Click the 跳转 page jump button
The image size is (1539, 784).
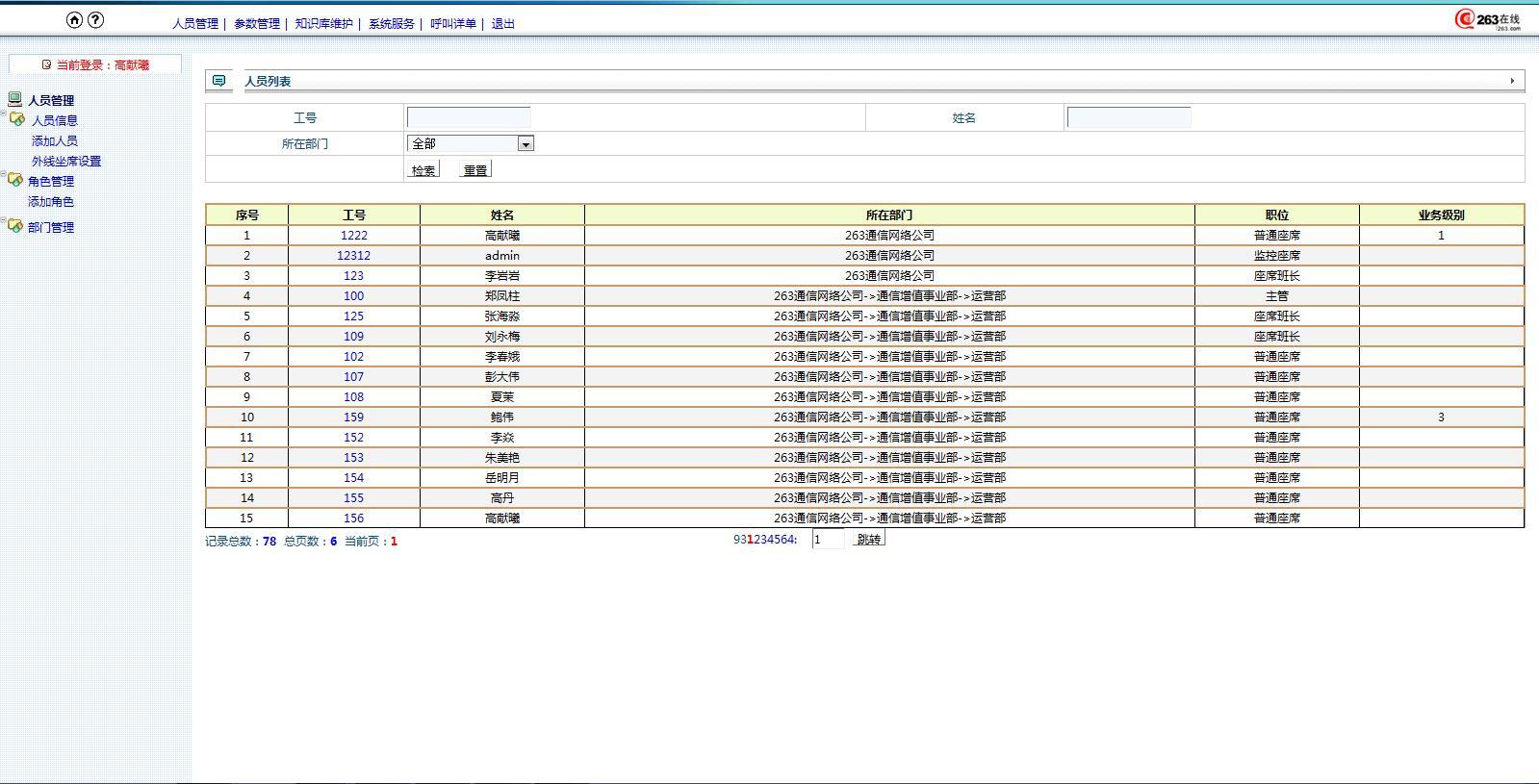(x=868, y=540)
